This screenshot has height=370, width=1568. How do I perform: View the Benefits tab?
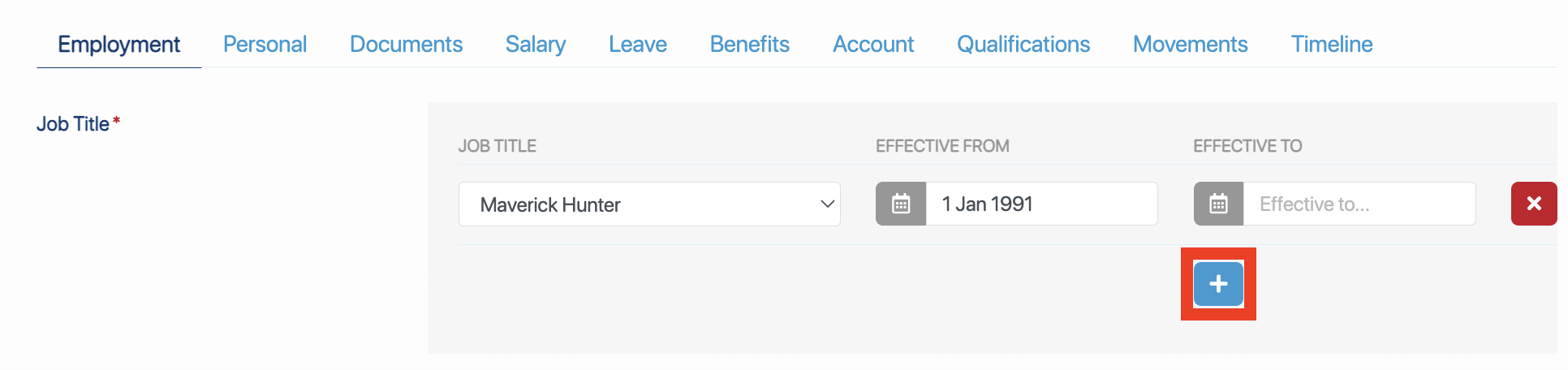click(x=749, y=44)
